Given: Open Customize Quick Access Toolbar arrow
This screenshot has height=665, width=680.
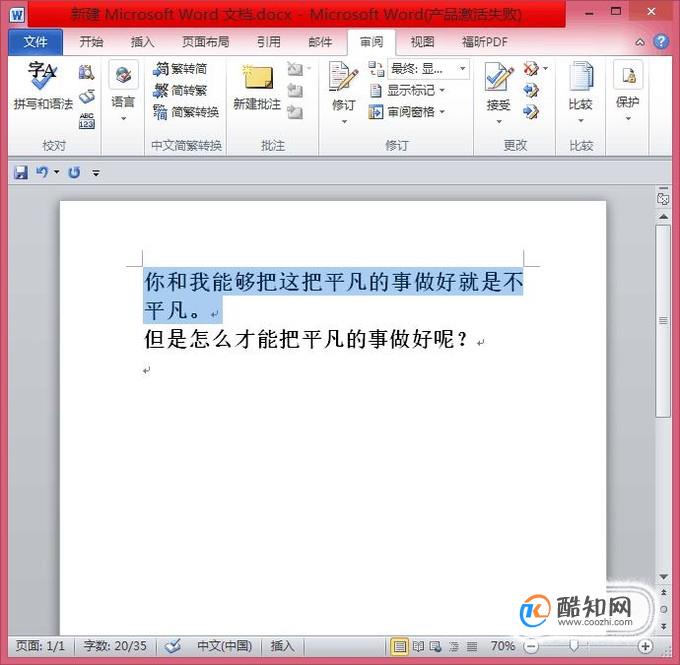Looking at the screenshot, I should [x=96, y=173].
